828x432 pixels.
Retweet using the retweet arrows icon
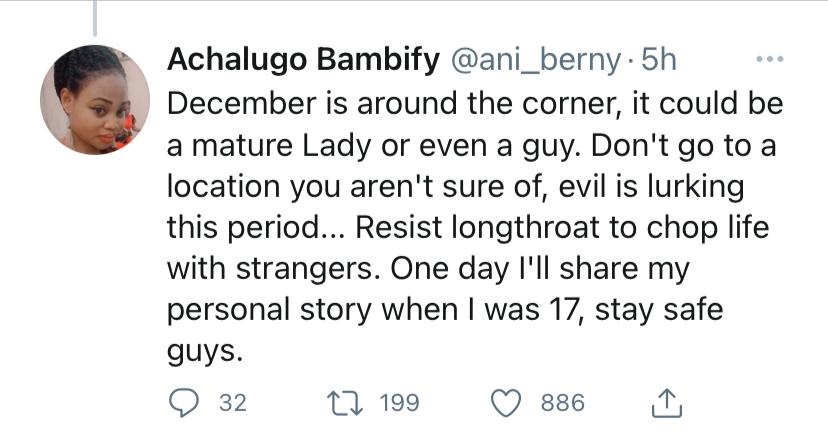click(x=345, y=403)
